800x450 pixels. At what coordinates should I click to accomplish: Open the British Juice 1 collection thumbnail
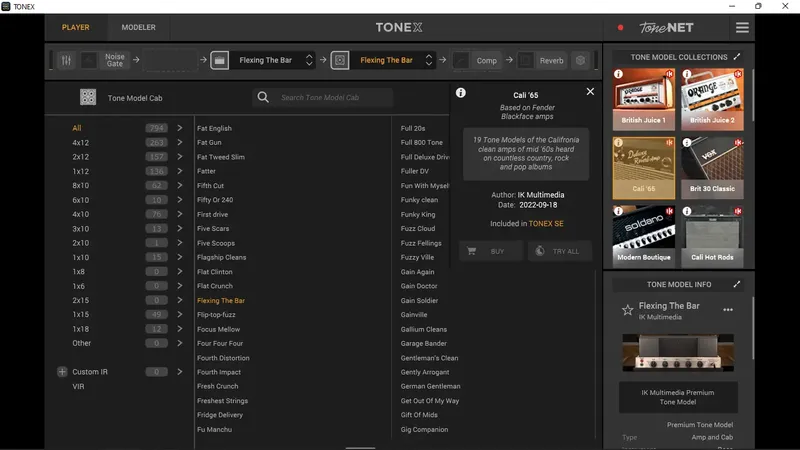(x=643, y=99)
